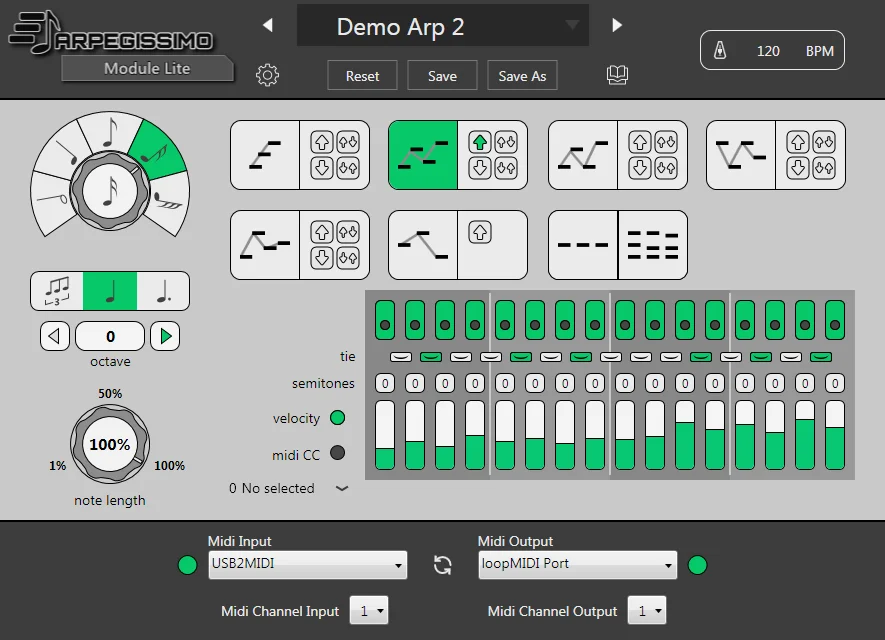Toggle the tie of the first step
The width and height of the screenshot is (885, 640).
point(401,357)
